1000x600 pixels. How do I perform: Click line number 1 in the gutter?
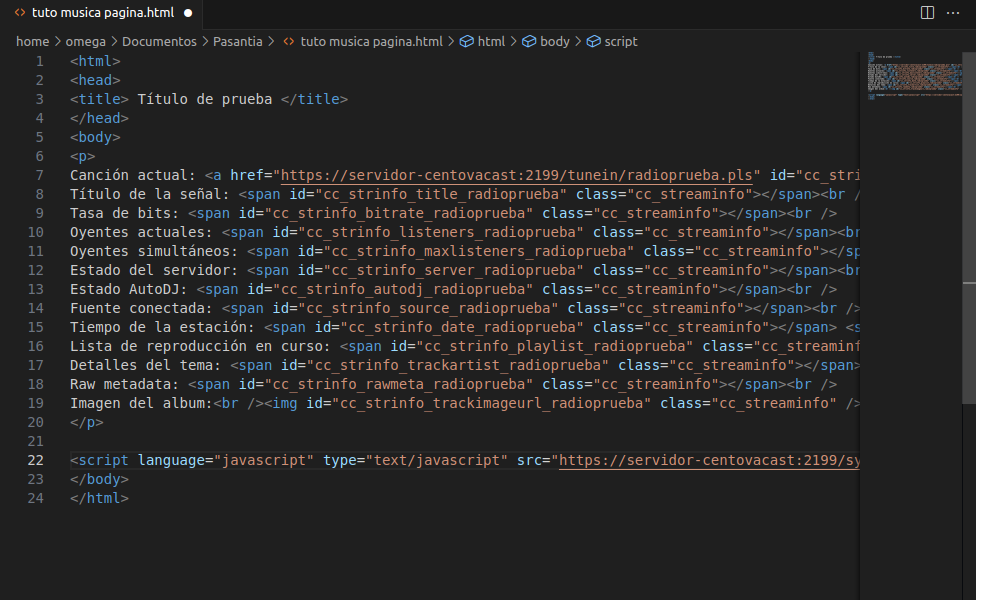[x=40, y=61]
